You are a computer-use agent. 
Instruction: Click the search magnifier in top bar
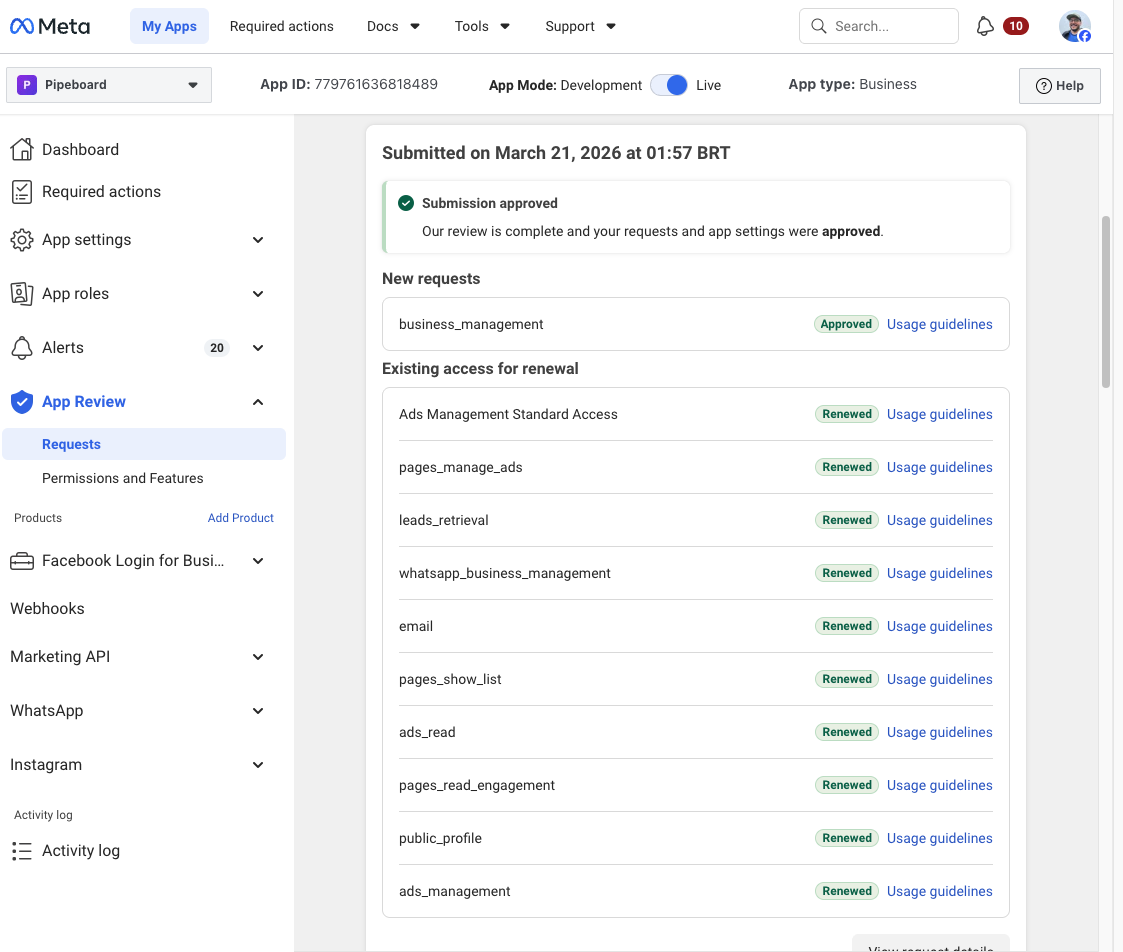(x=818, y=25)
